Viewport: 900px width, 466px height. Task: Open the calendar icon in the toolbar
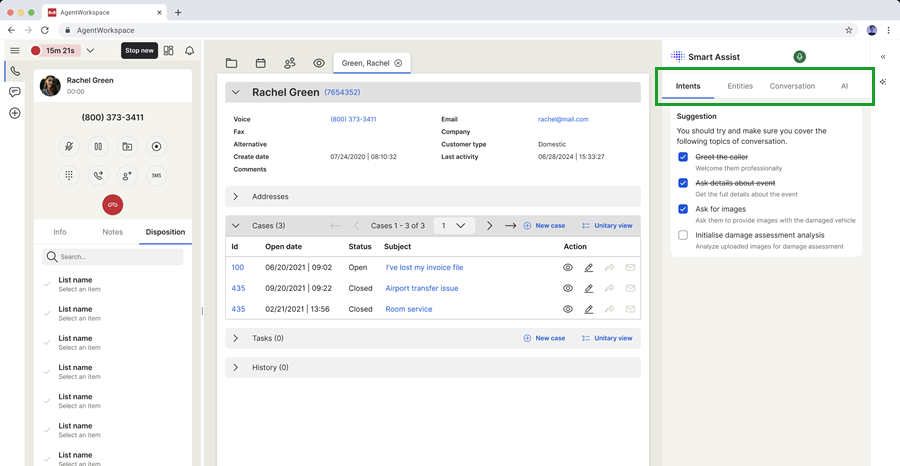click(260, 63)
